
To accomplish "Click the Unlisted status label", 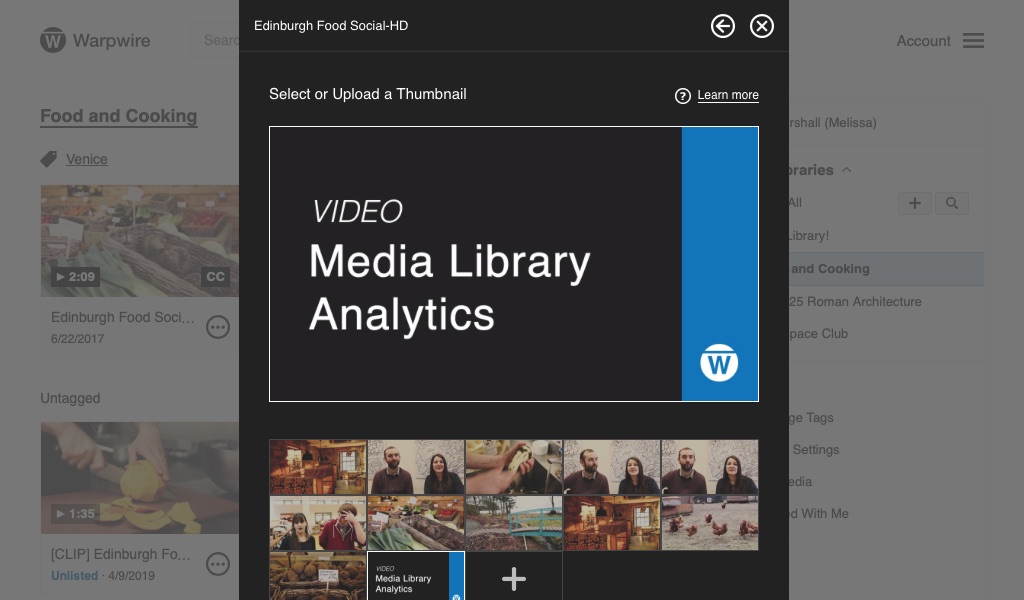I will click(x=74, y=576).
